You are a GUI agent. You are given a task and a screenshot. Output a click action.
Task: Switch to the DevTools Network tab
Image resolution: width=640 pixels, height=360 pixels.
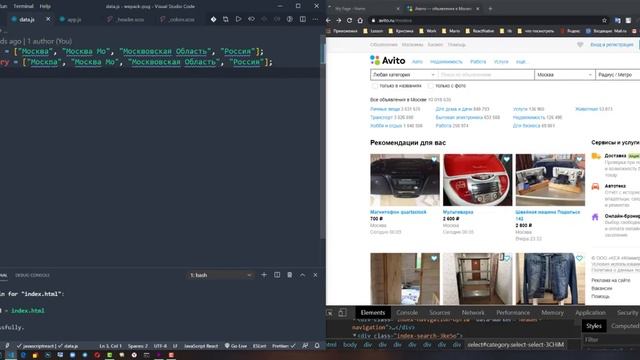pyautogui.click(x=473, y=313)
